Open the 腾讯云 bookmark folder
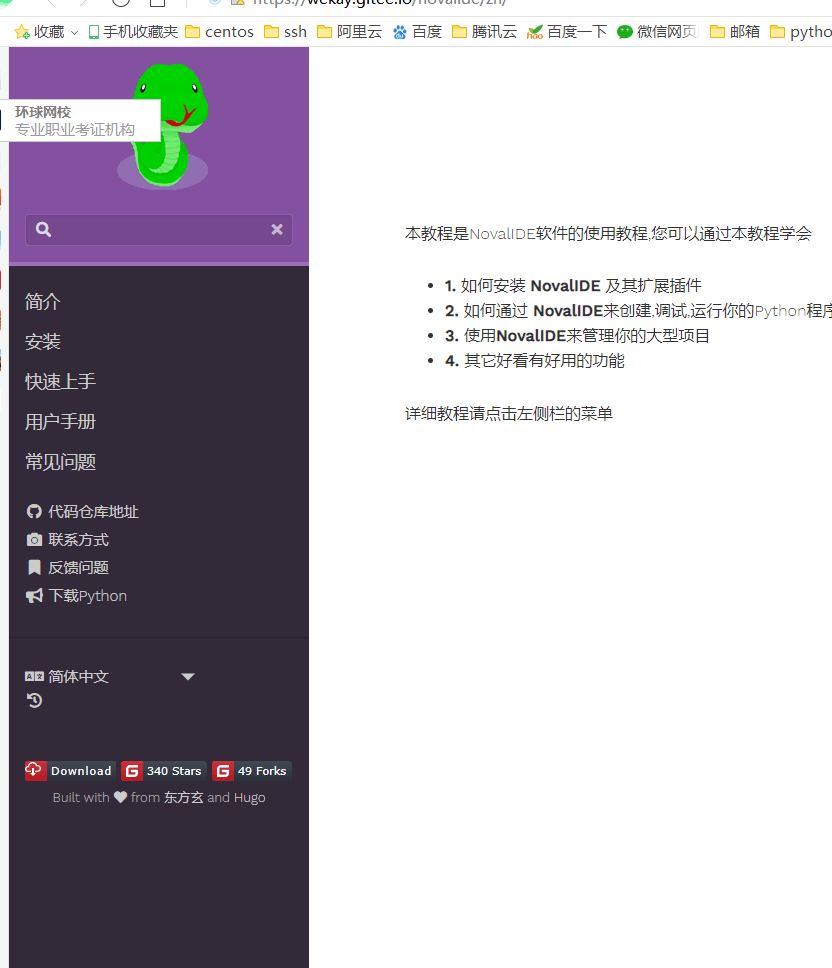The width and height of the screenshot is (832, 968). point(485,31)
